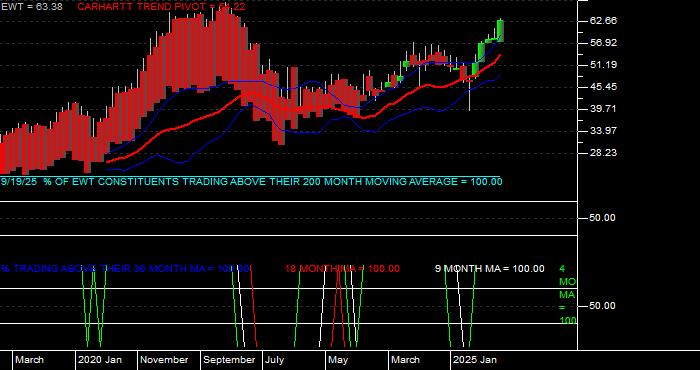This screenshot has height=370, width=700.
Task: Select the green 4 MO MA = 100 label
Action: 567,295
